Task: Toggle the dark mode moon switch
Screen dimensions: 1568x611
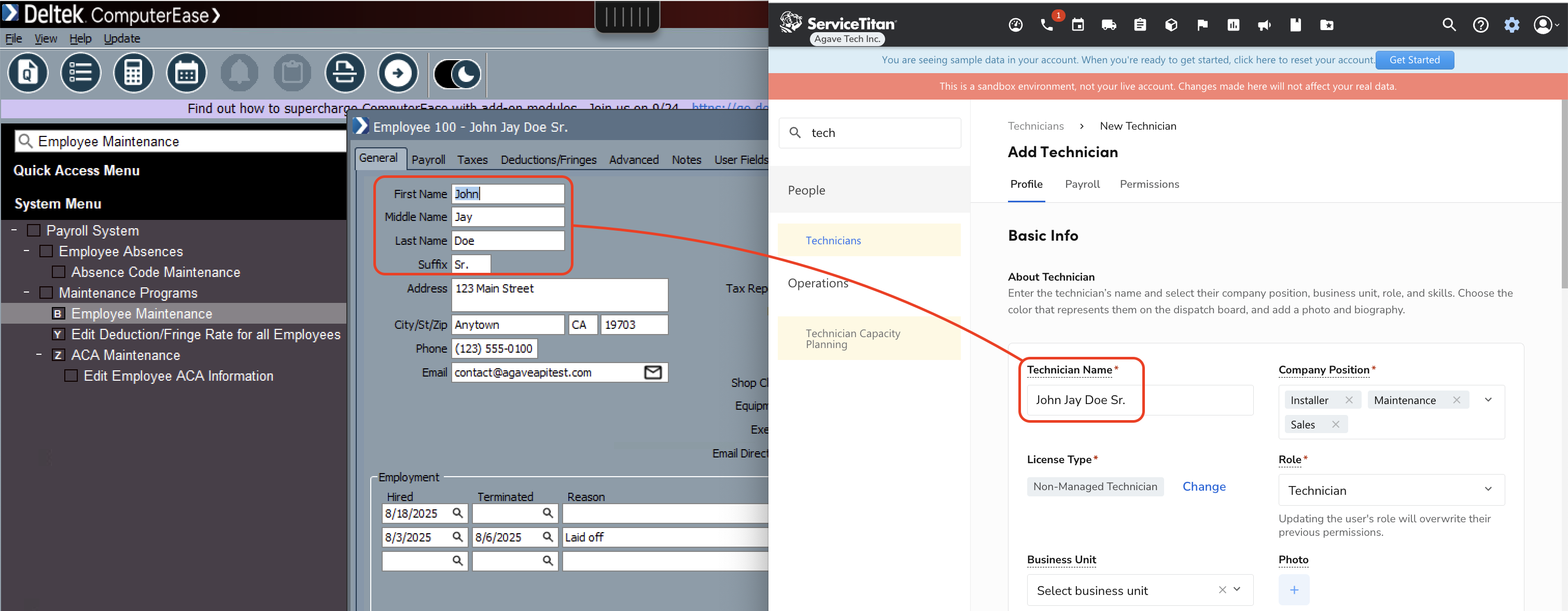Action: tap(457, 74)
